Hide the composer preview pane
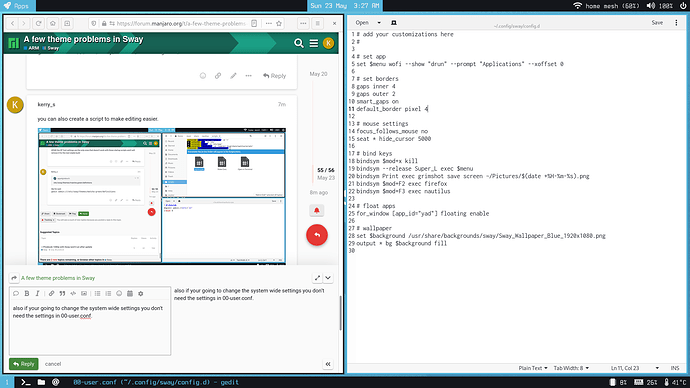The height and width of the screenshot is (388, 690). tap(328, 364)
